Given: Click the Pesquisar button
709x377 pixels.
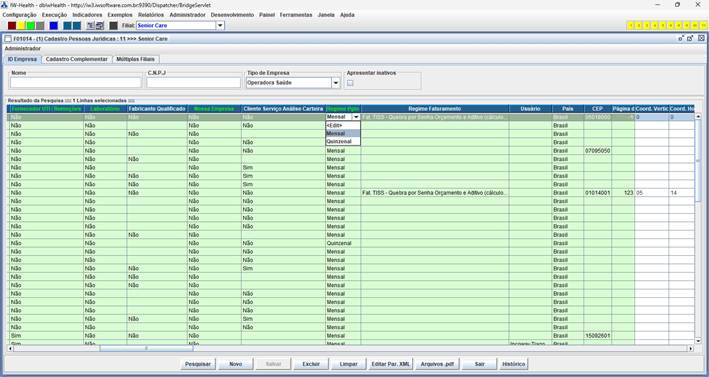Looking at the screenshot, I should coord(198,364).
